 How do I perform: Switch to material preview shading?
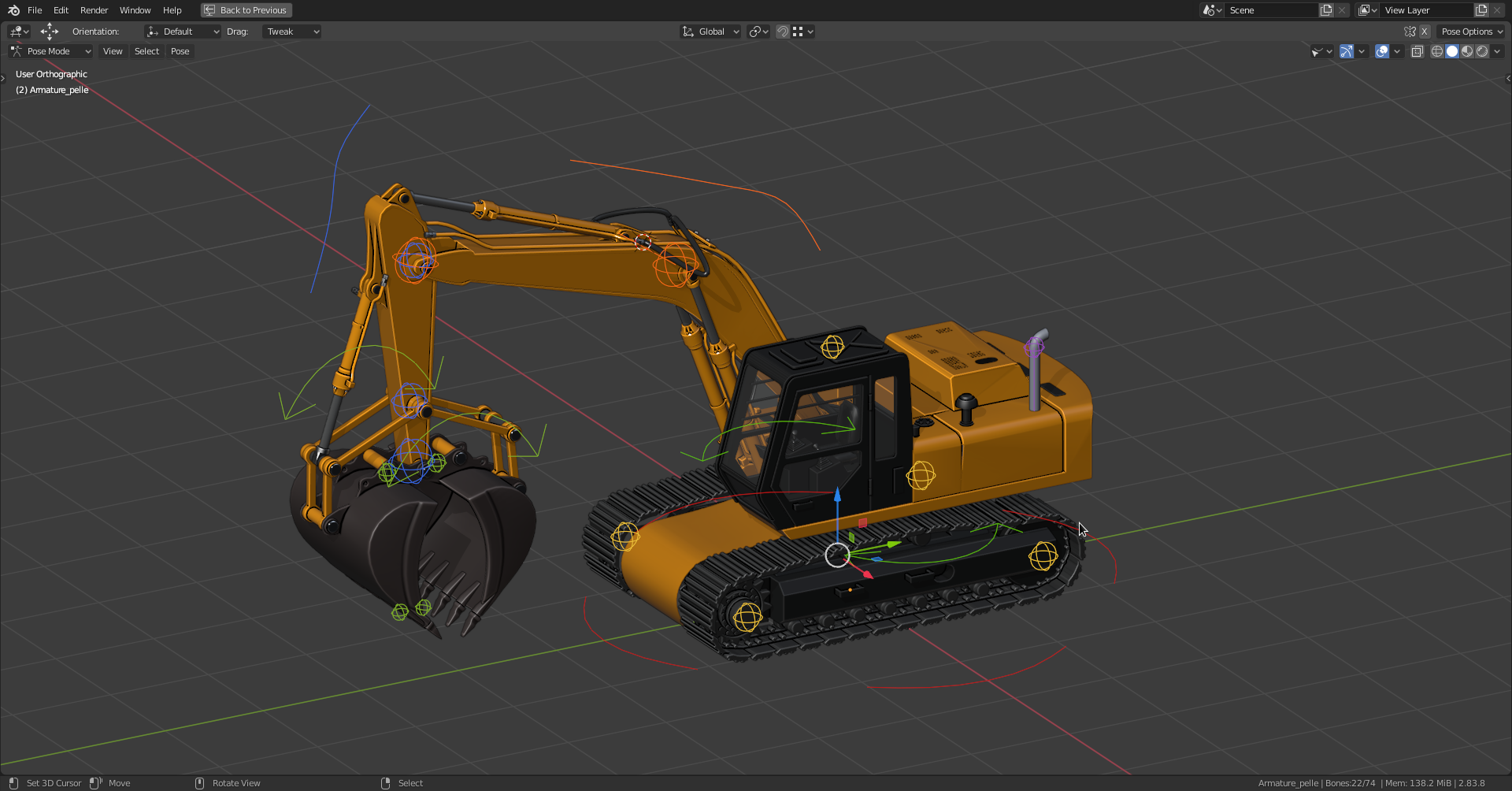(x=1467, y=51)
